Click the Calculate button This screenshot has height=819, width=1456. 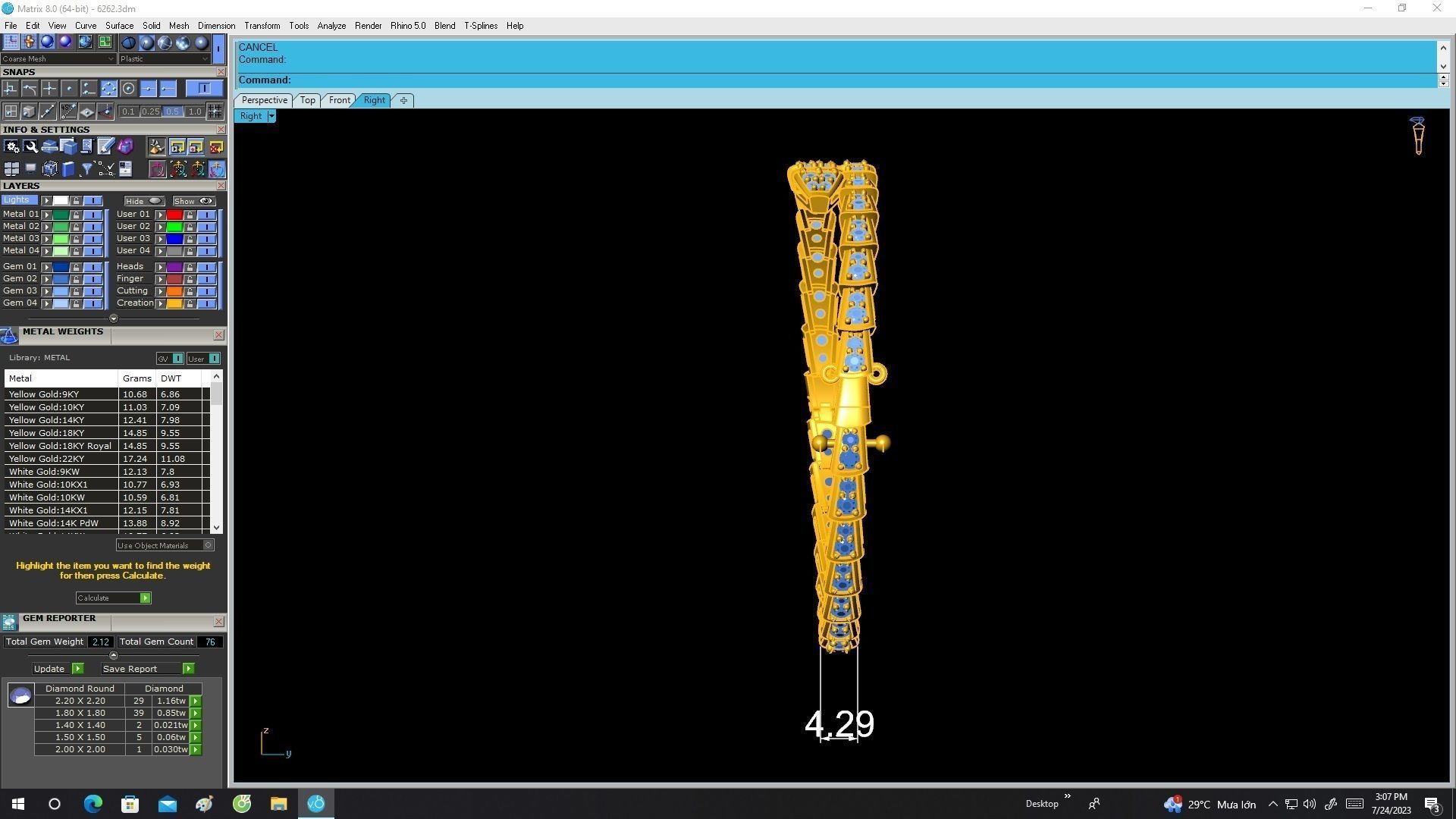pyautogui.click(x=113, y=598)
